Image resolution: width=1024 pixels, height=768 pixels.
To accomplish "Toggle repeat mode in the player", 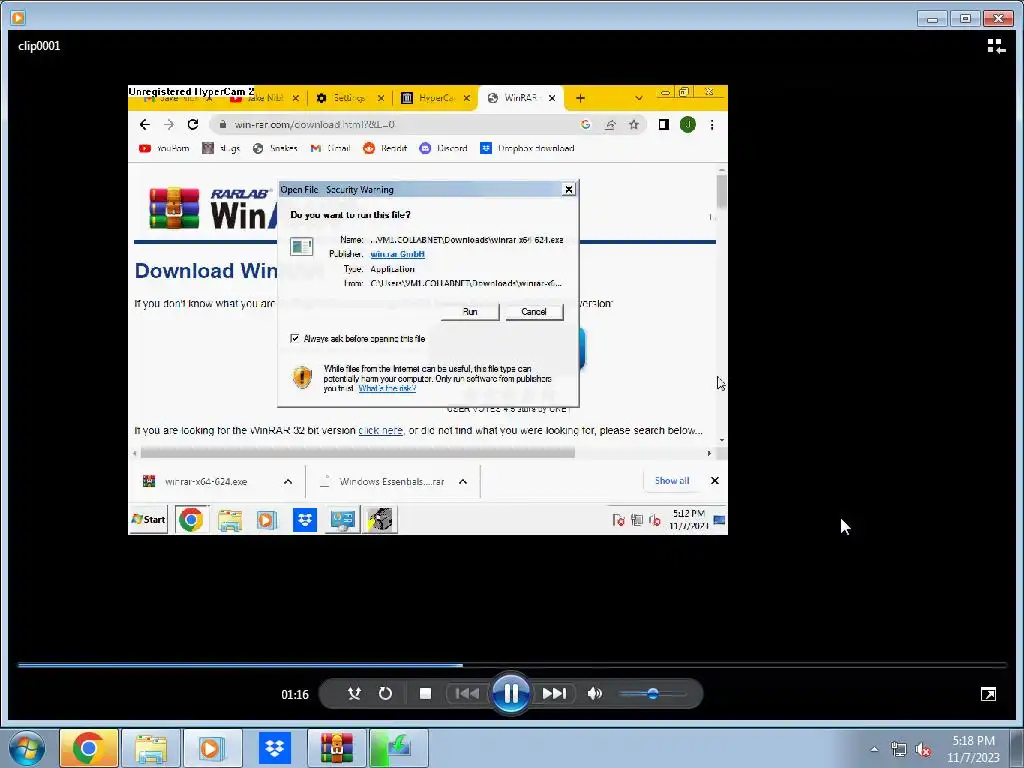I will pos(385,694).
